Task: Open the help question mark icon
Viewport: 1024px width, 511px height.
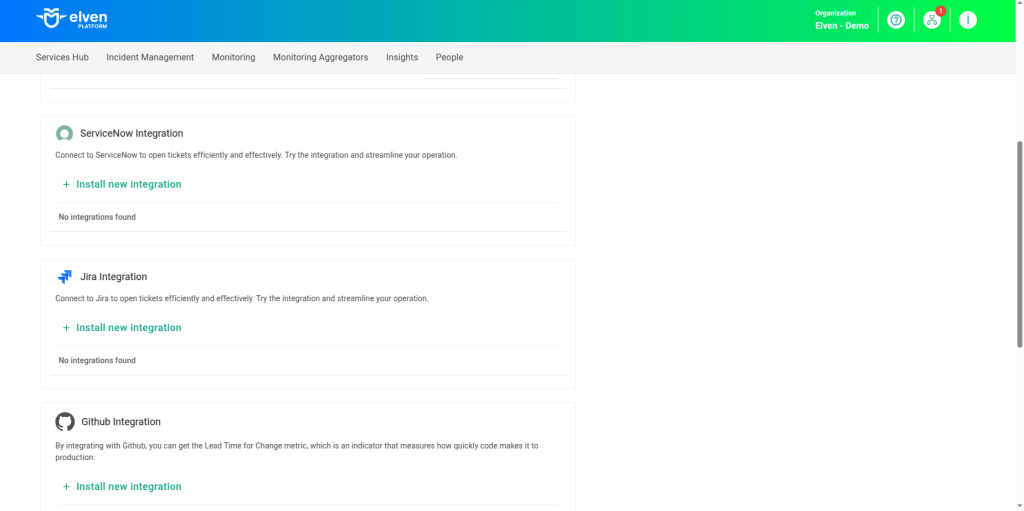Action: [x=896, y=20]
